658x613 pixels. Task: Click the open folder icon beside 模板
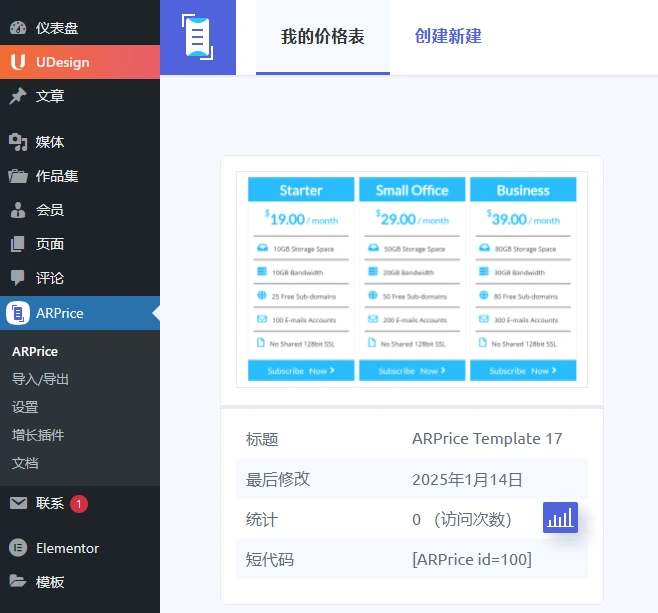click(x=18, y=581)
